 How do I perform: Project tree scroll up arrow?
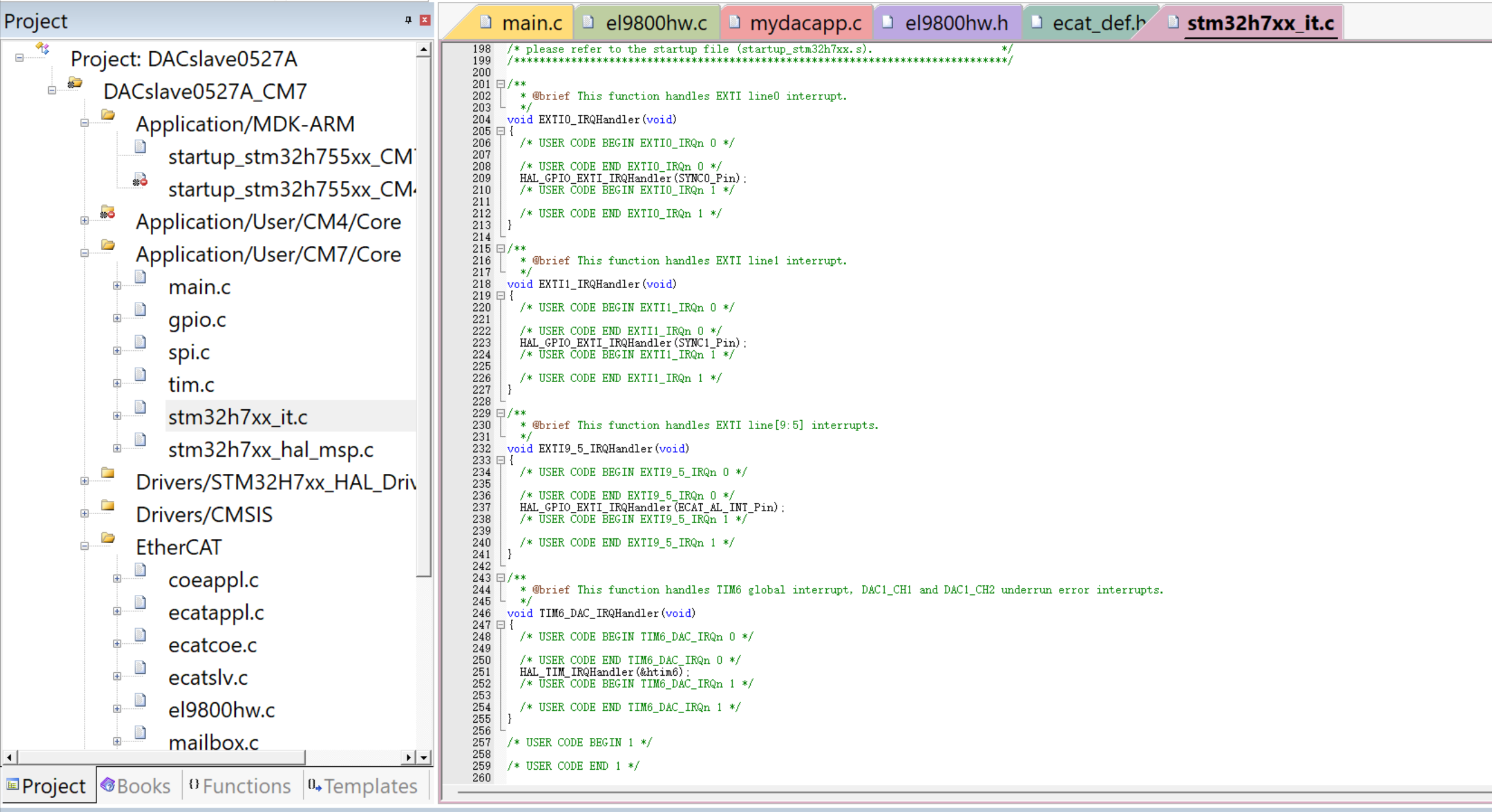click(424, 49)
